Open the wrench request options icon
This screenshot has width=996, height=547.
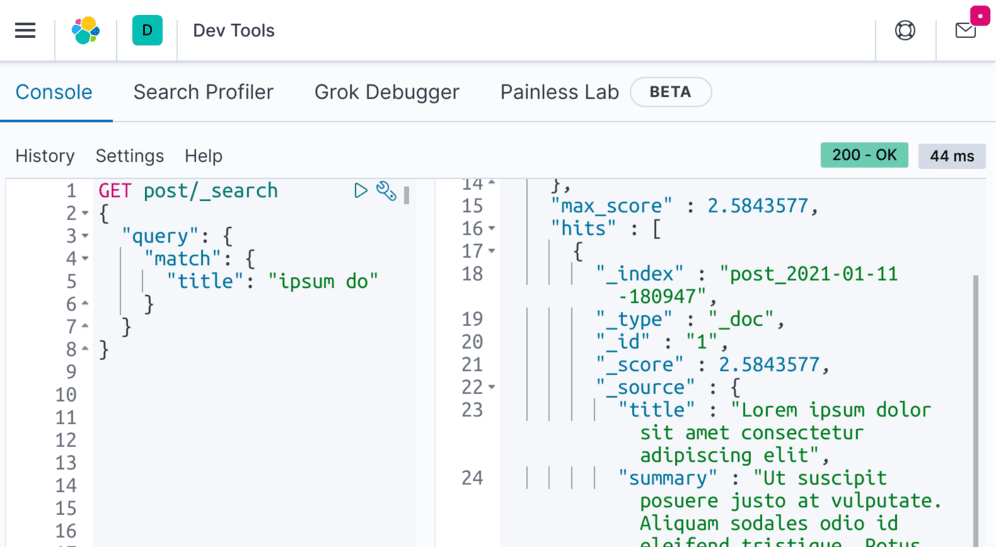click(x=386, y=190)
